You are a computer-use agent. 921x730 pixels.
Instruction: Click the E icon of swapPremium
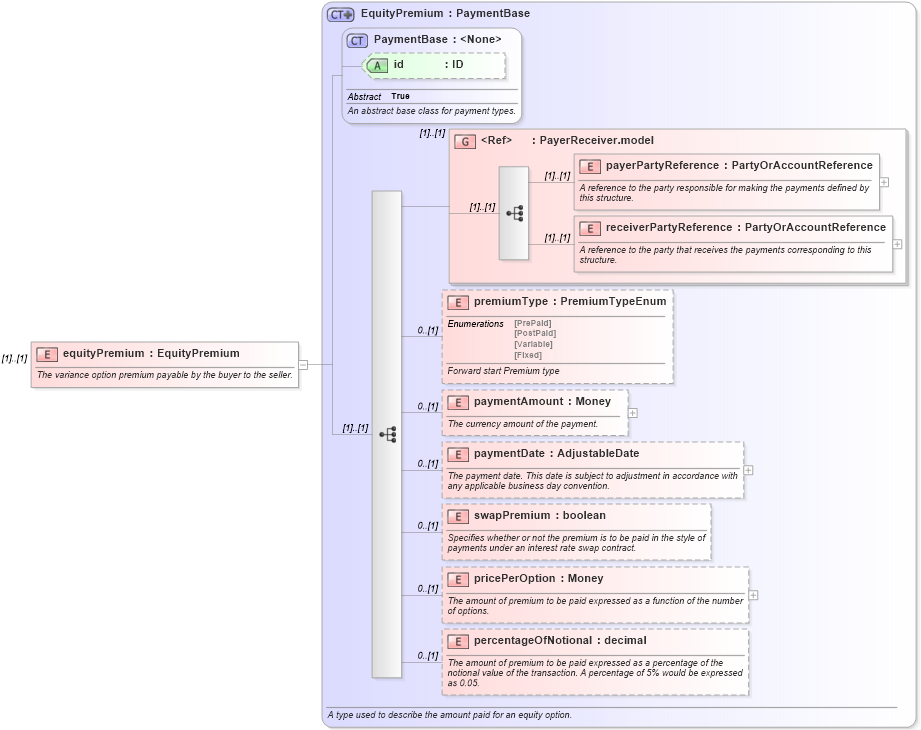(458, 517)
